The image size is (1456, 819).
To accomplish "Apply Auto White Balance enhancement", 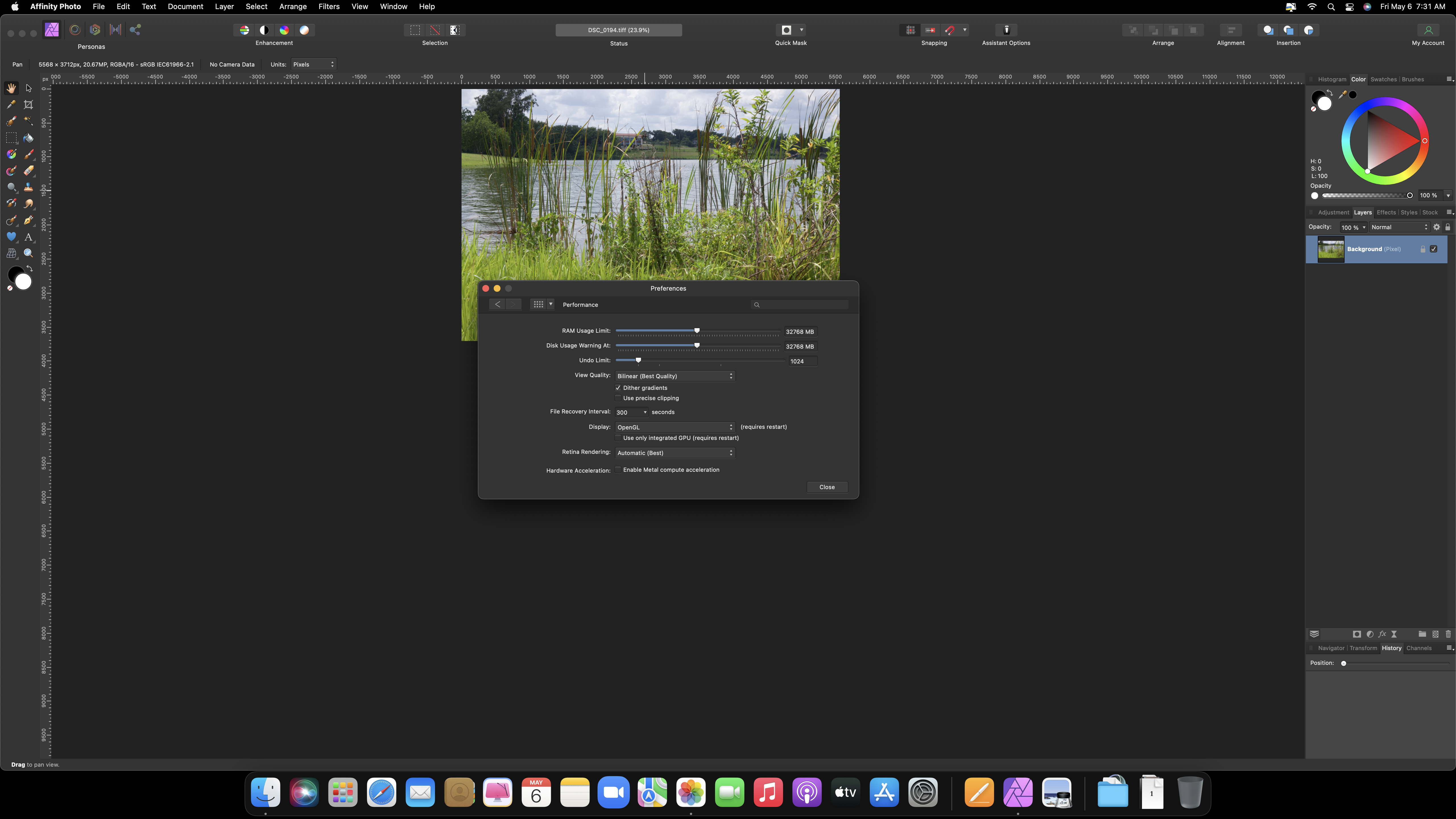I will coord(304,30).
